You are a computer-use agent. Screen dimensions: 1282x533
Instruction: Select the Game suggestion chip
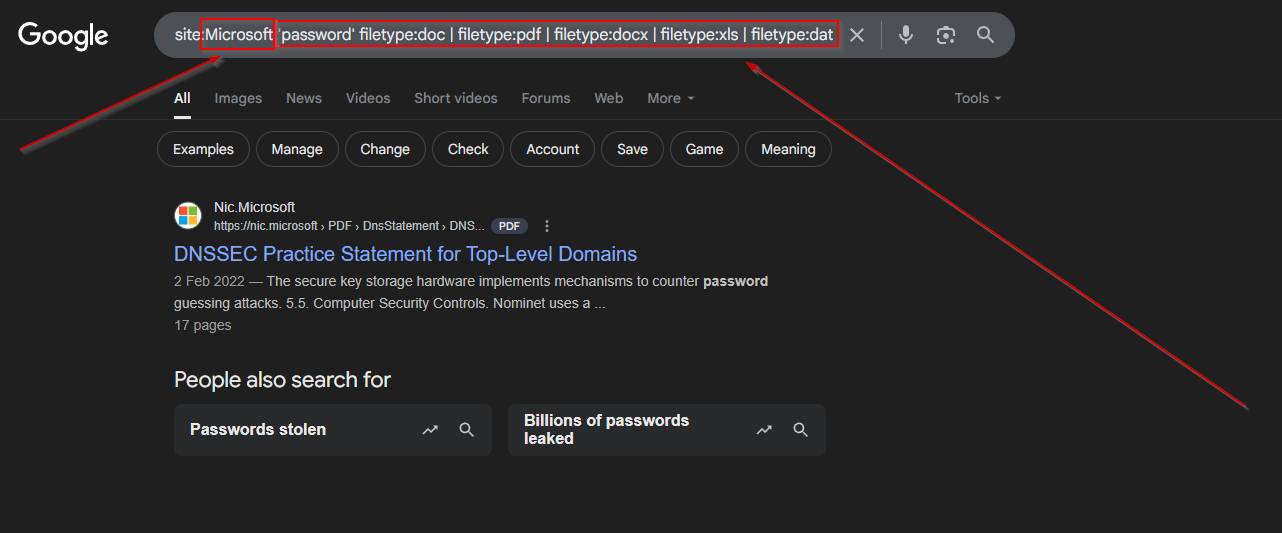[704, 149]
